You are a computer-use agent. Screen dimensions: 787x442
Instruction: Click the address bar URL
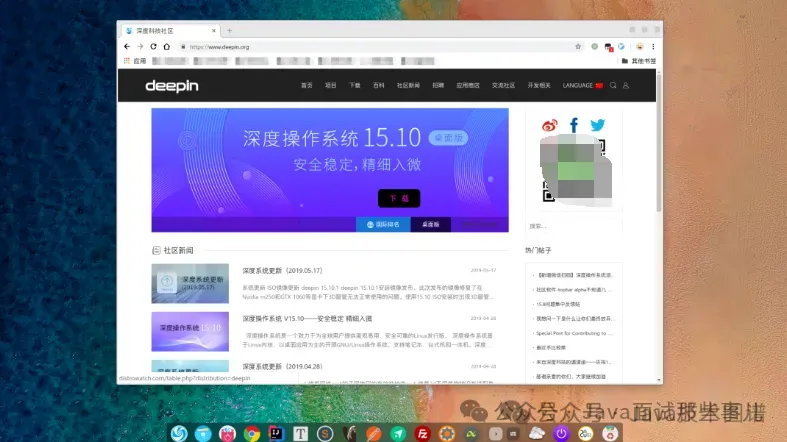point(219,47)
